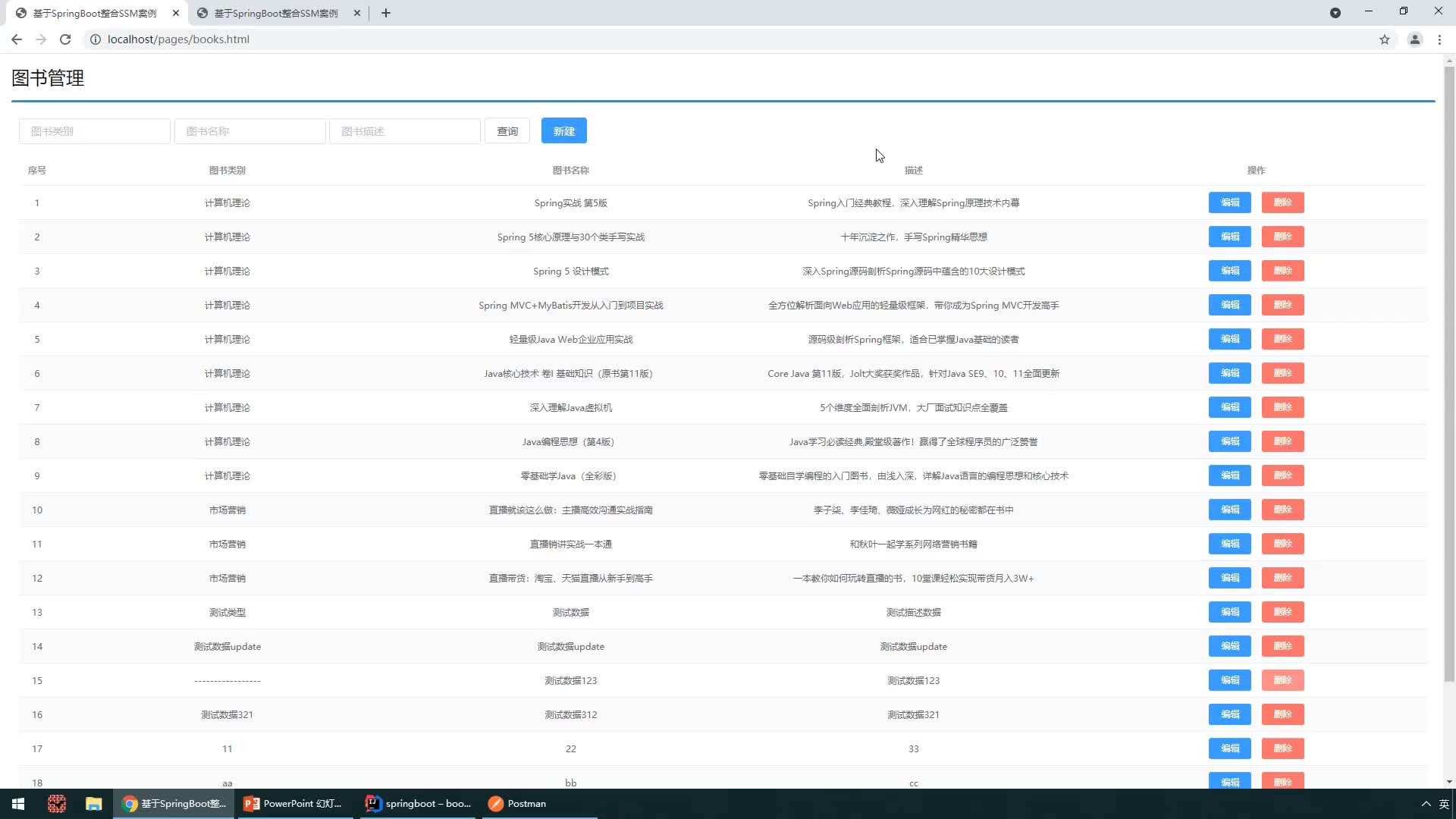Viewport: 1456px width, 819px height.
Task: Select book name 深入理解Java虚拟机
Action: 571,408
